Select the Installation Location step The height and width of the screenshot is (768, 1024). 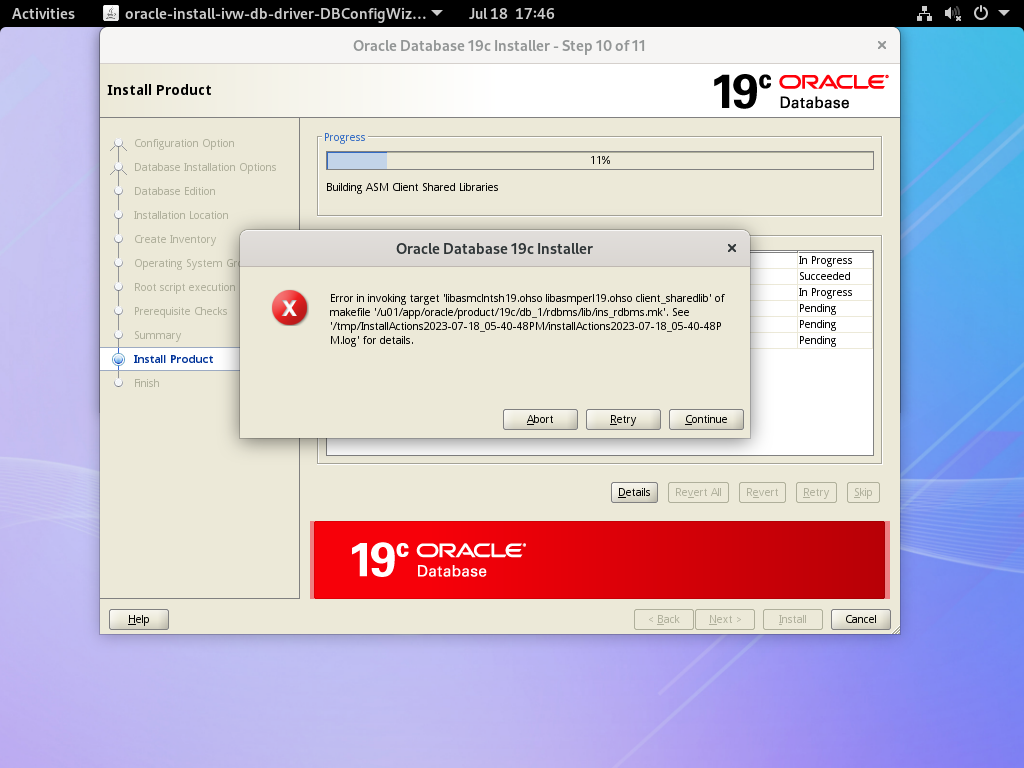point(181,216)
